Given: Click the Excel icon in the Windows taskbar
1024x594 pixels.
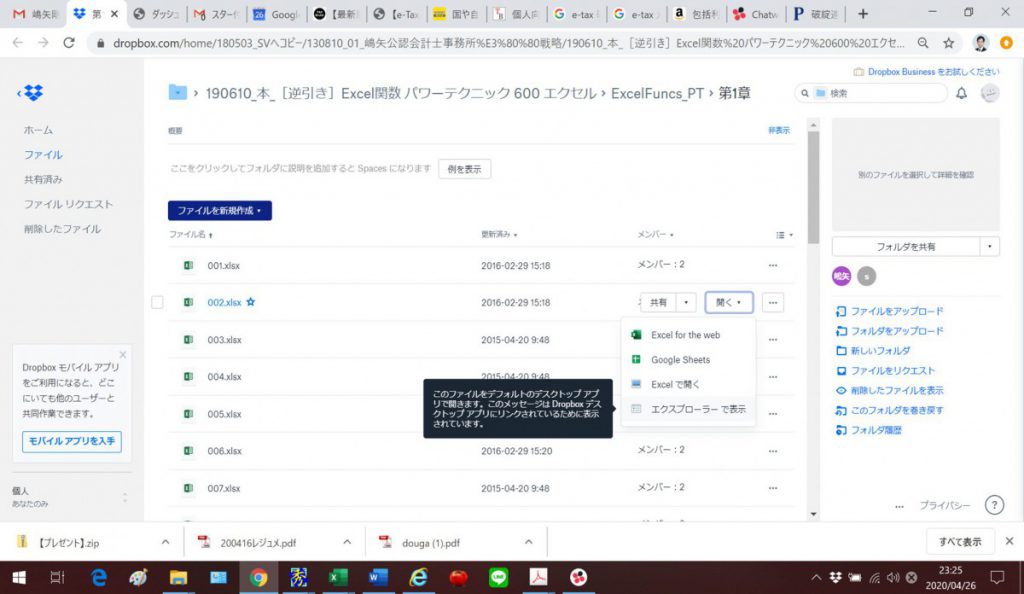Looking at the screenshot, I should pos(338,577).
